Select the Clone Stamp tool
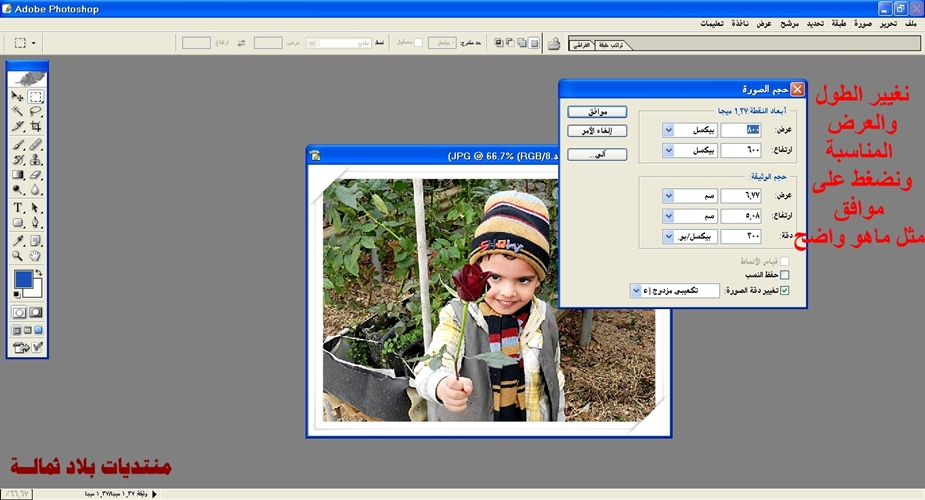Image resolution: width=925 pixels, height=500 pixels. pos(35,159)
